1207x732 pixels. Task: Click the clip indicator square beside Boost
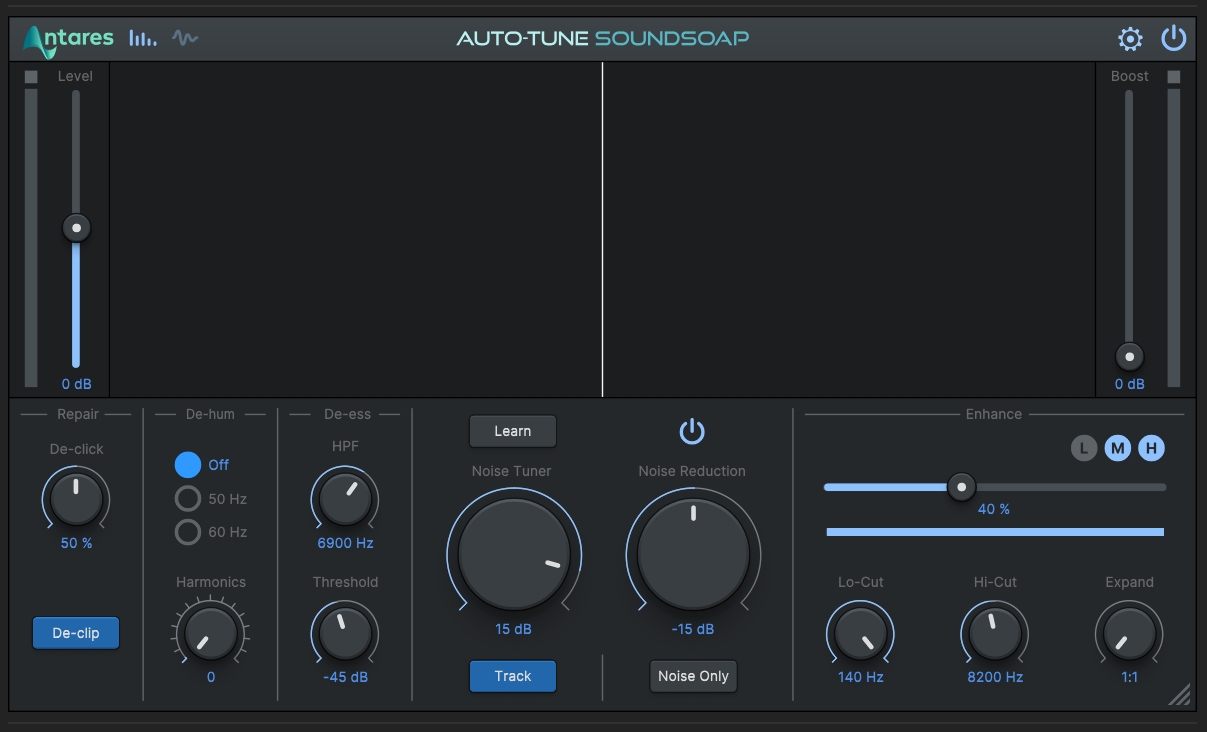coord(1174,77)
